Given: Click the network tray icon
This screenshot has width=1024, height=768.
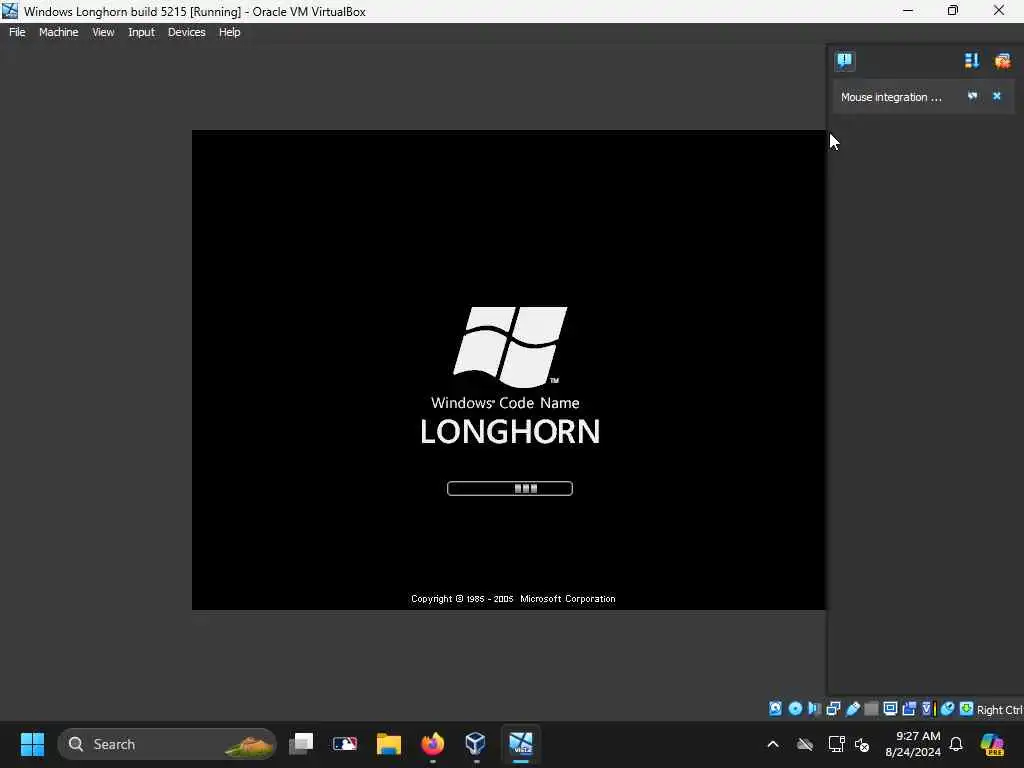Looking at the screenshot, I should [836, 744].
